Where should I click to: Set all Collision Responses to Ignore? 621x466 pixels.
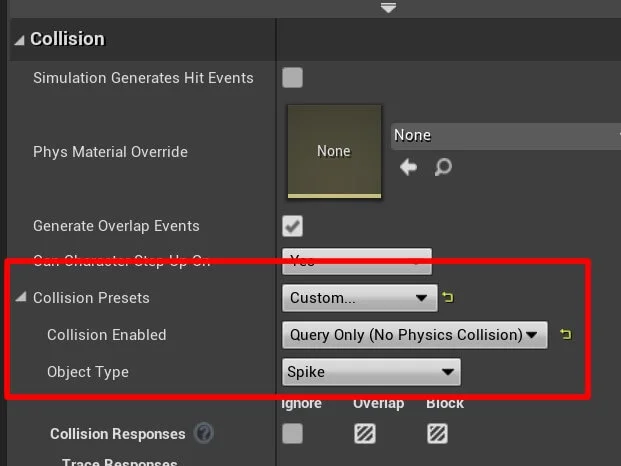(293, 434)
